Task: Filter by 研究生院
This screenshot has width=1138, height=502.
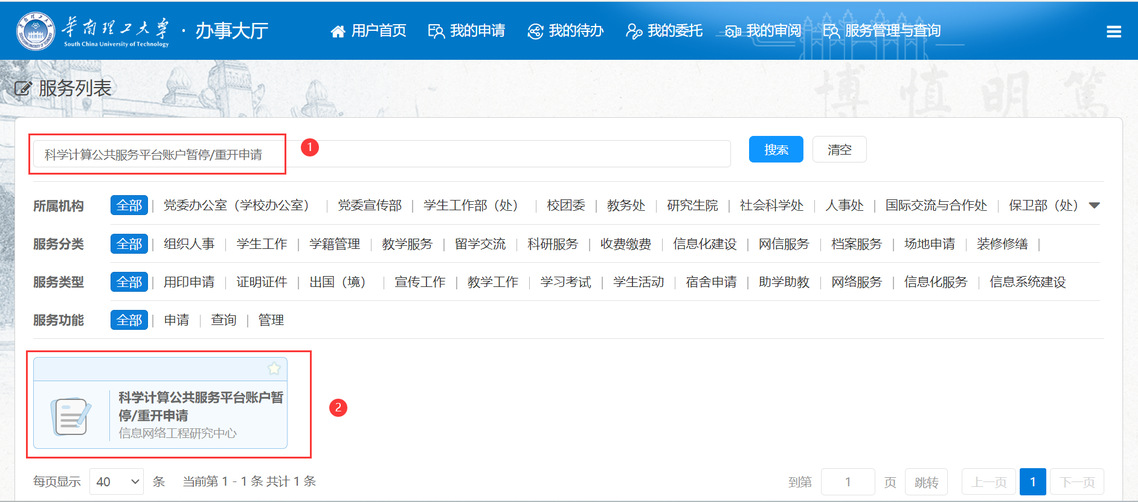Action: 692,205
